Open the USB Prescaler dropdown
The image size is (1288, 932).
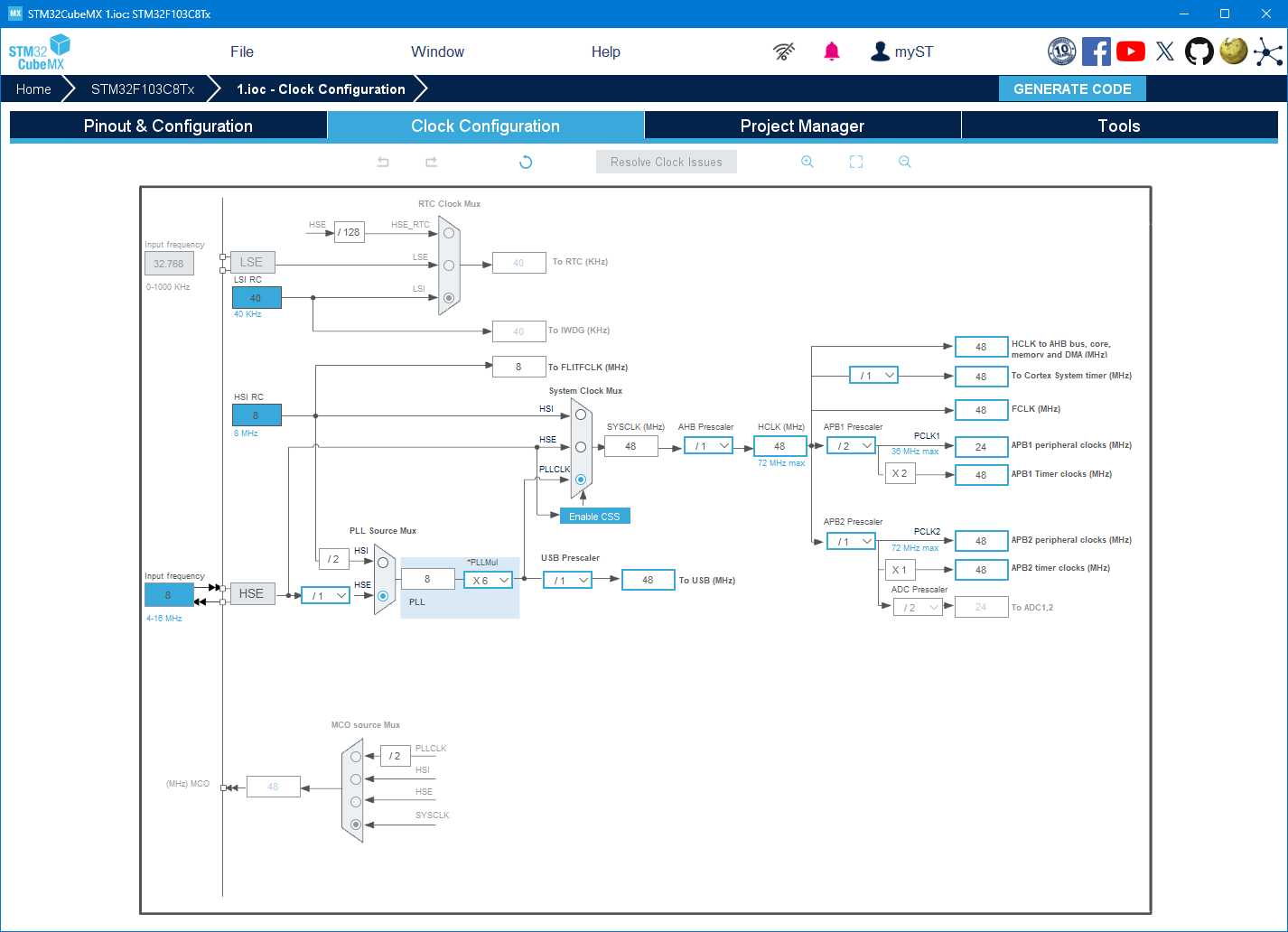click(x=567, y=581)
